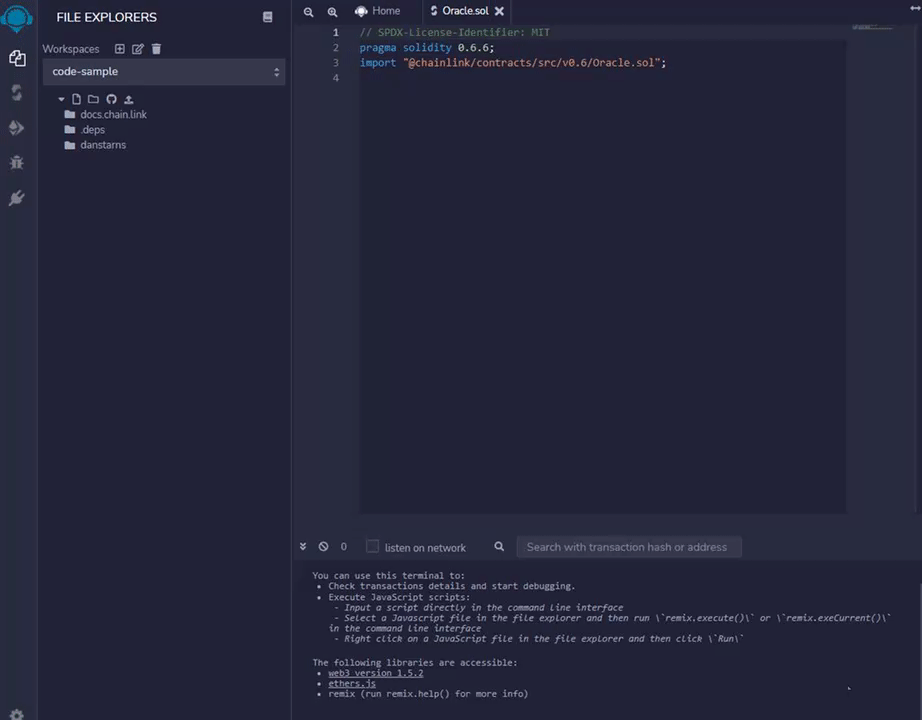Viewport: 922px width, 720px height.
Task: Clone a Git repository via the GitHub icon
Action: (111, 98)
